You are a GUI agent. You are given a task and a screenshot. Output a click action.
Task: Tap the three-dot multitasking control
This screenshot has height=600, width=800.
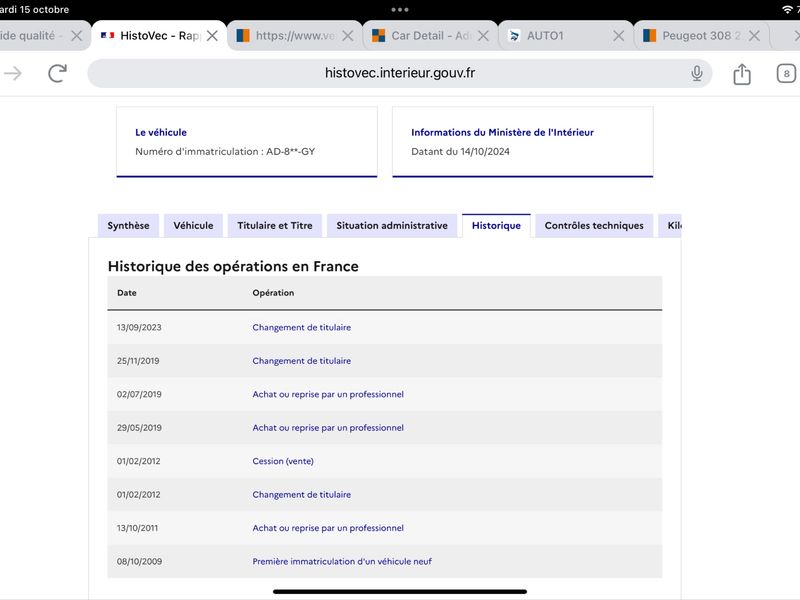pos(399,10)
